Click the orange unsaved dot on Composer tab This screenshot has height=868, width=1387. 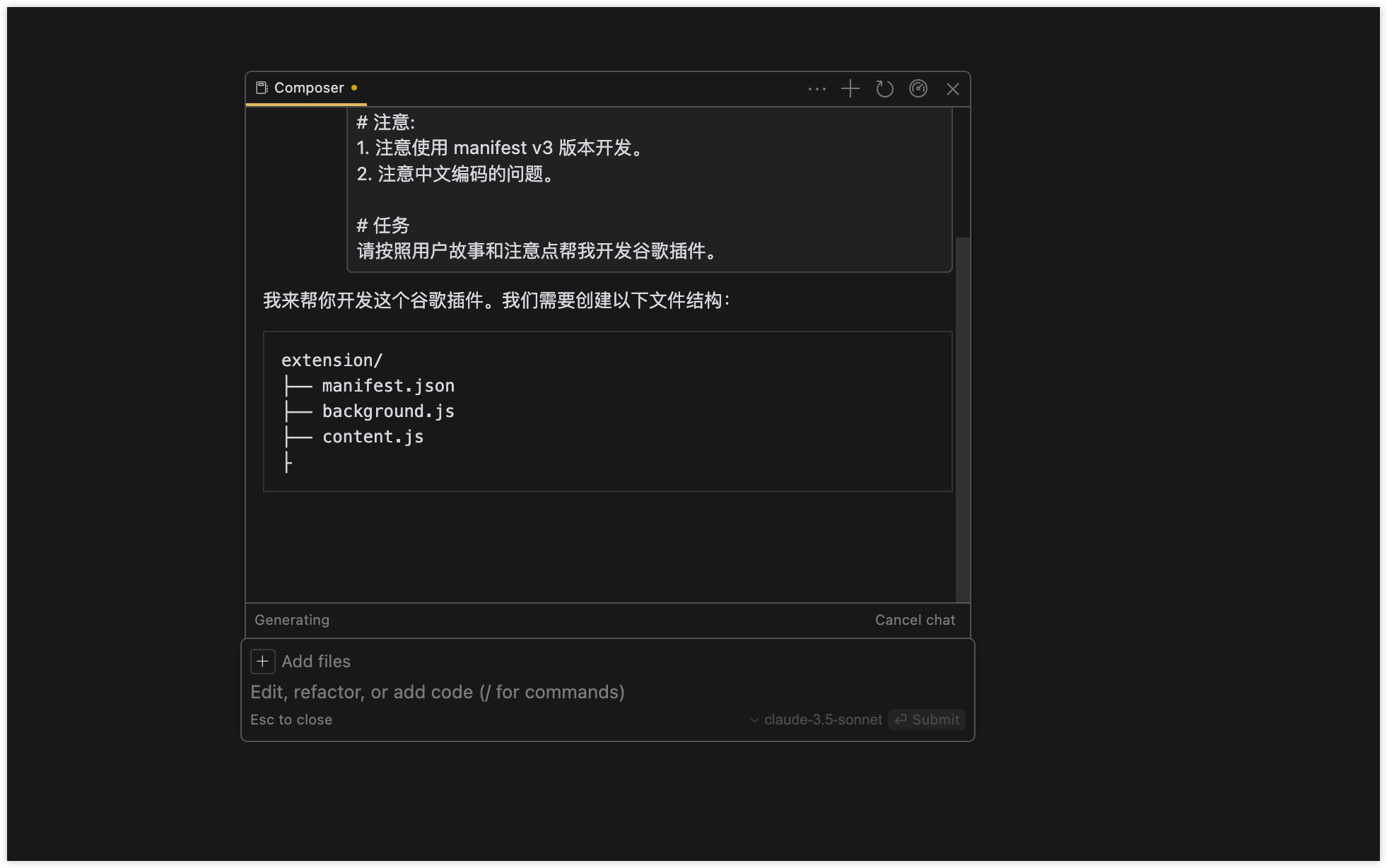354,88
